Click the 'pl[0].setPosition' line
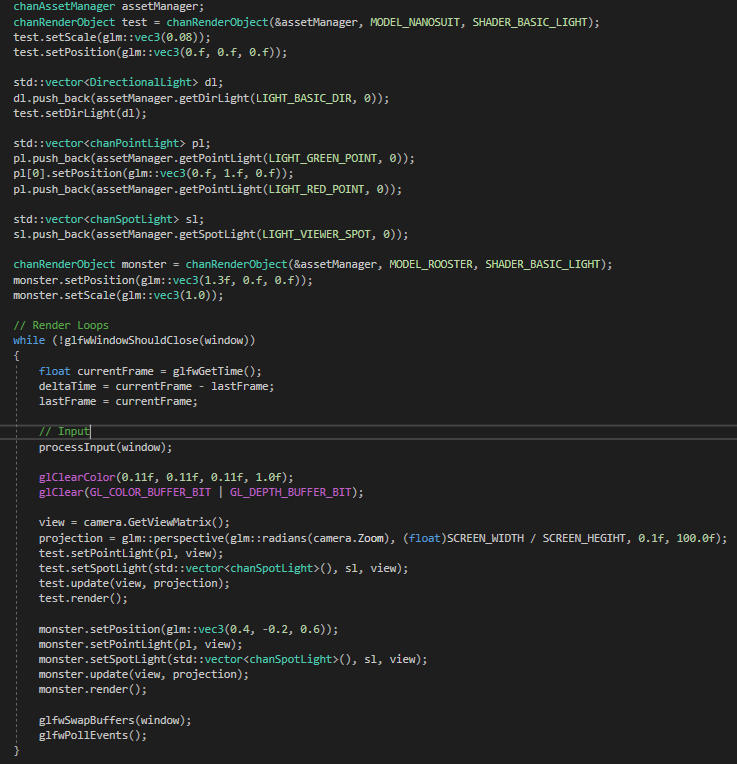Screen dimensions: 737x764 pyautogui.click(x=153, y=173)
